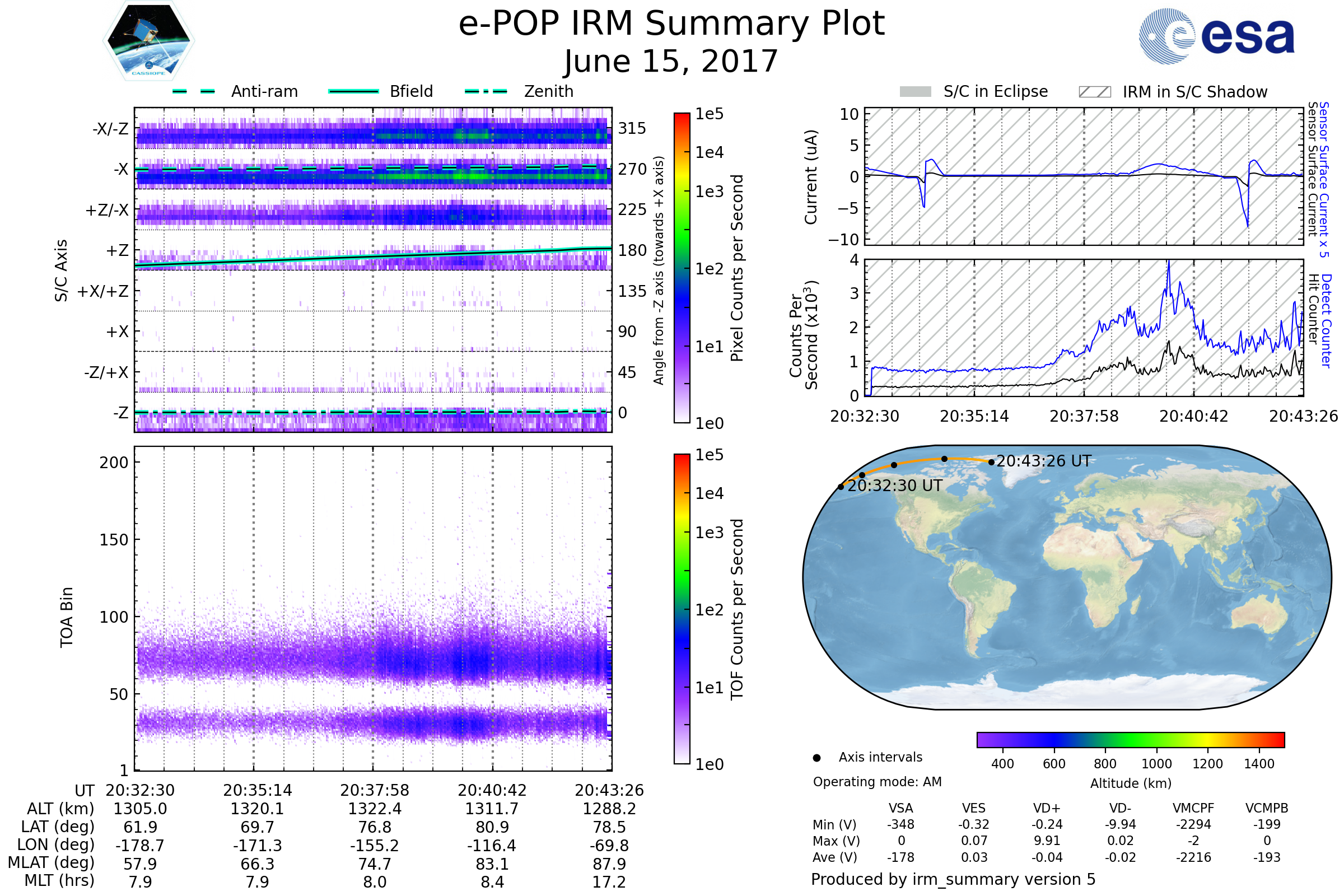Click the Bfield solid line legend marker
1344x896 pixels.
pos(353,91)
